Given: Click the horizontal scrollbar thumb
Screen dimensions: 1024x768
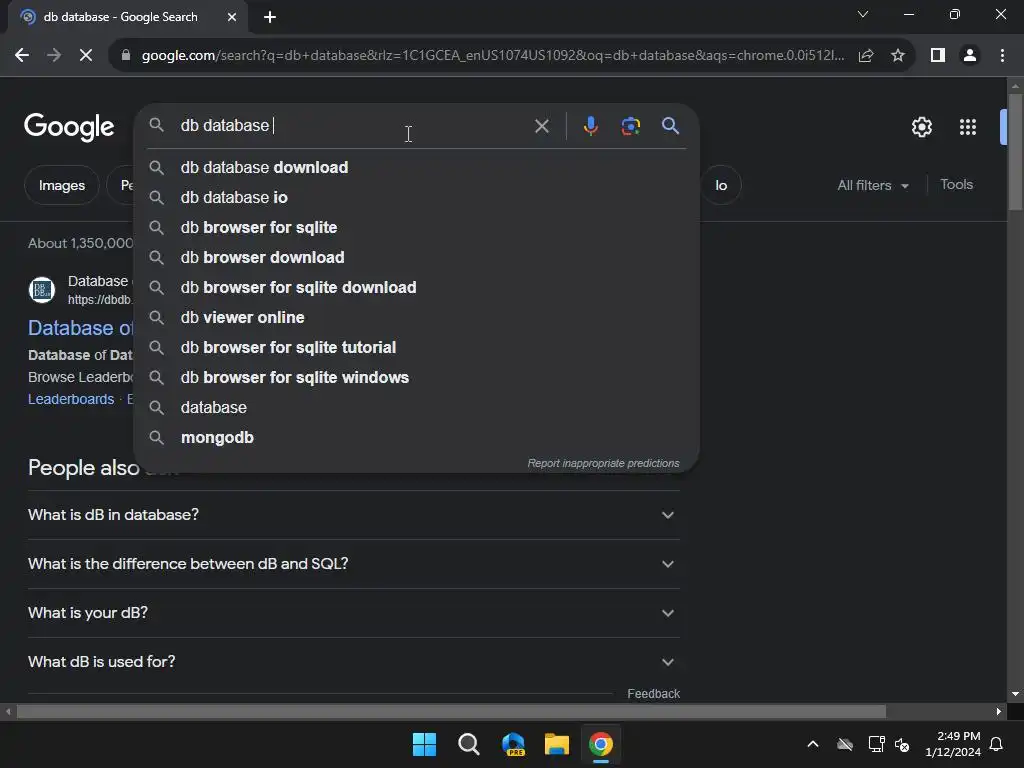Looking at the screenshot, I should coord(451,711).
